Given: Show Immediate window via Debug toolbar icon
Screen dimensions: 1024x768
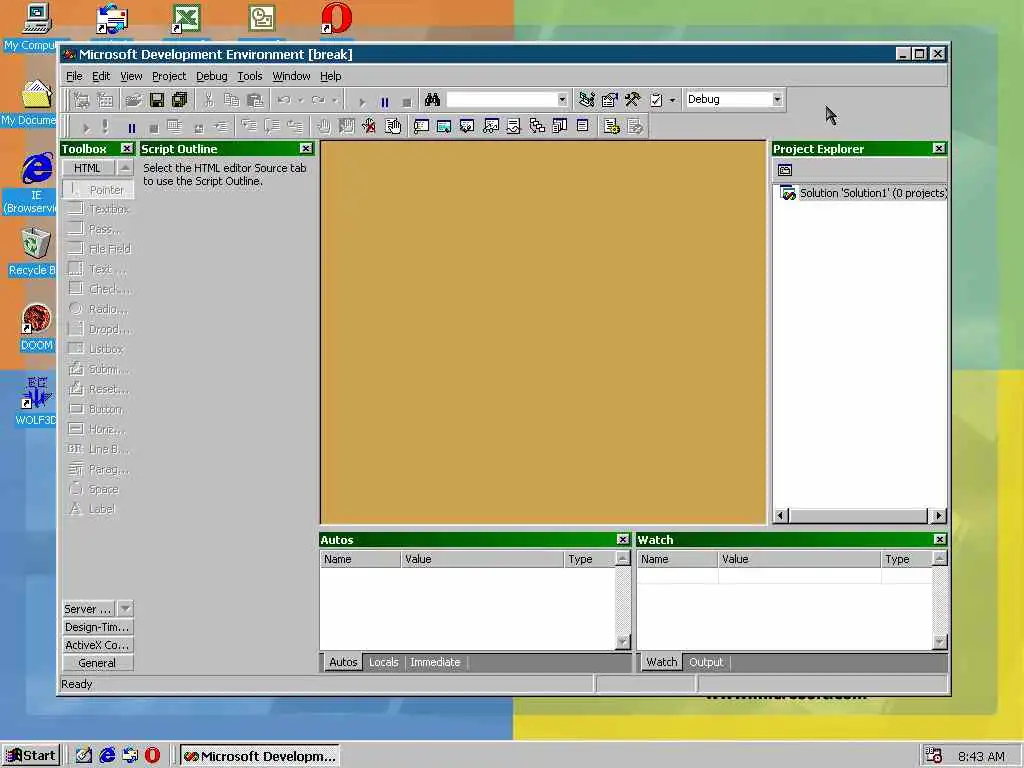Looking at the screenshot, I should [421, 127].
